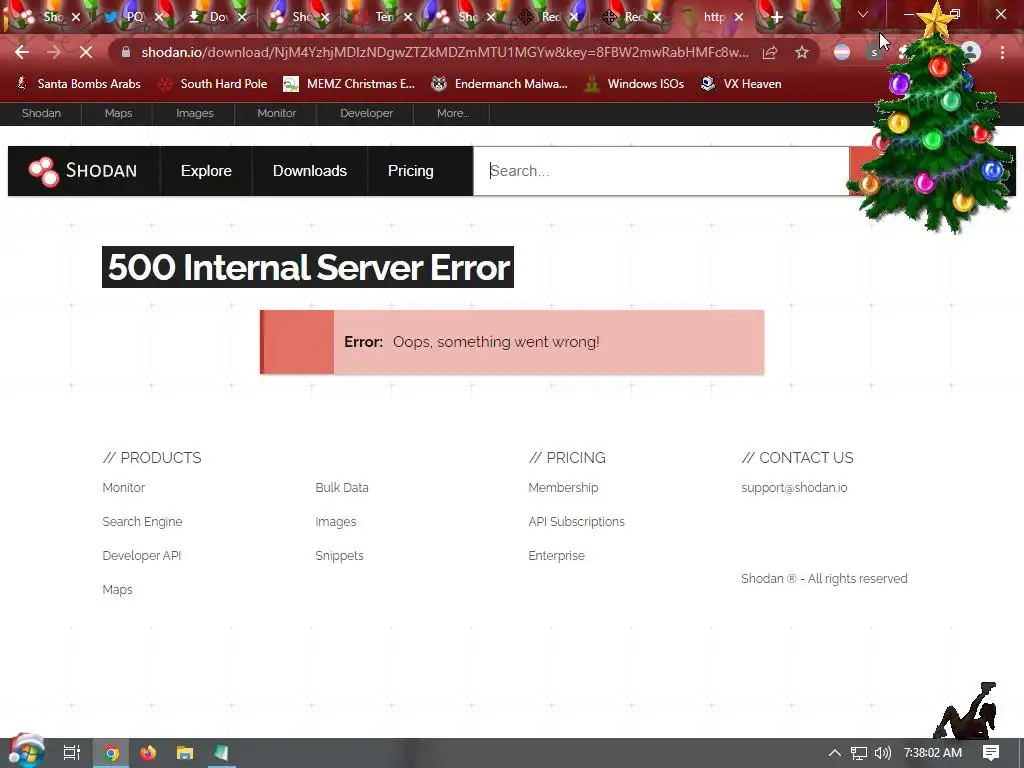Click the volume speaker tray icon
This screenshot has height=768, width=1024.
(882, 753)
